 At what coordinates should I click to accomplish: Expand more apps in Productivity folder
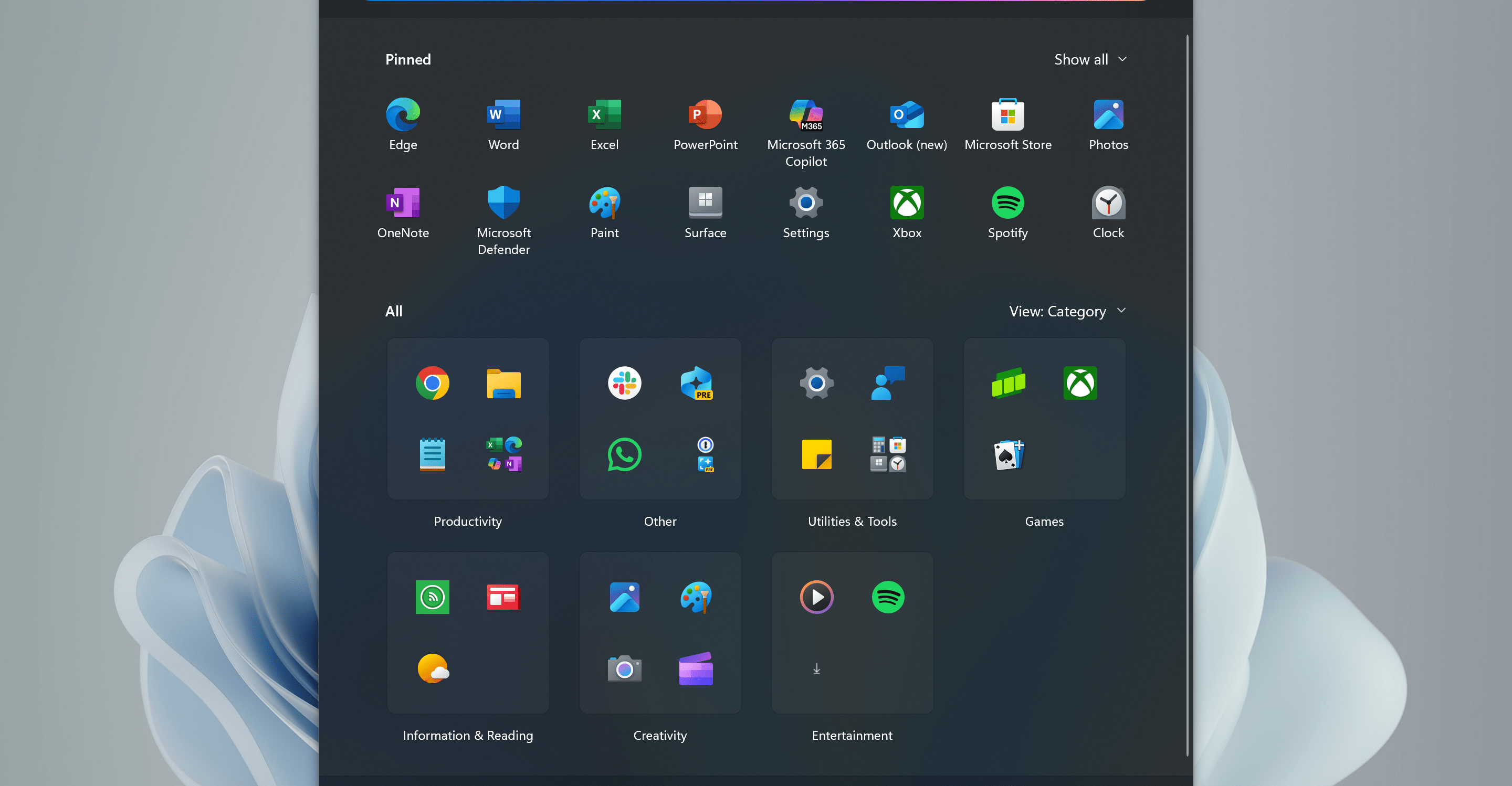tap(503, 454)
